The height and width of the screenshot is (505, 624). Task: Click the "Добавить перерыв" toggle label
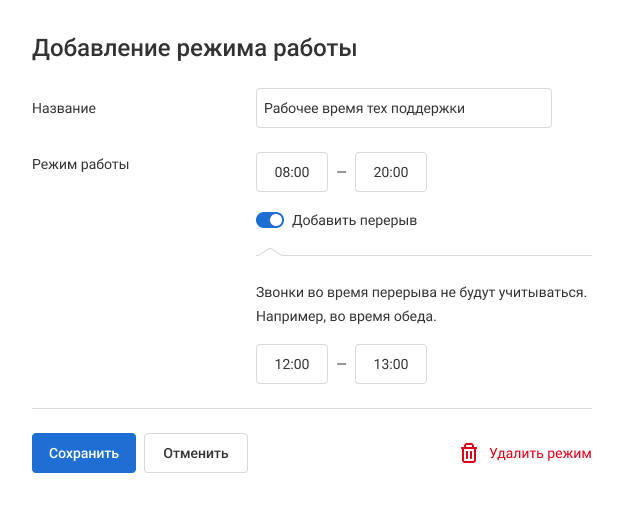pyautogui.click(x=354, y=220)
